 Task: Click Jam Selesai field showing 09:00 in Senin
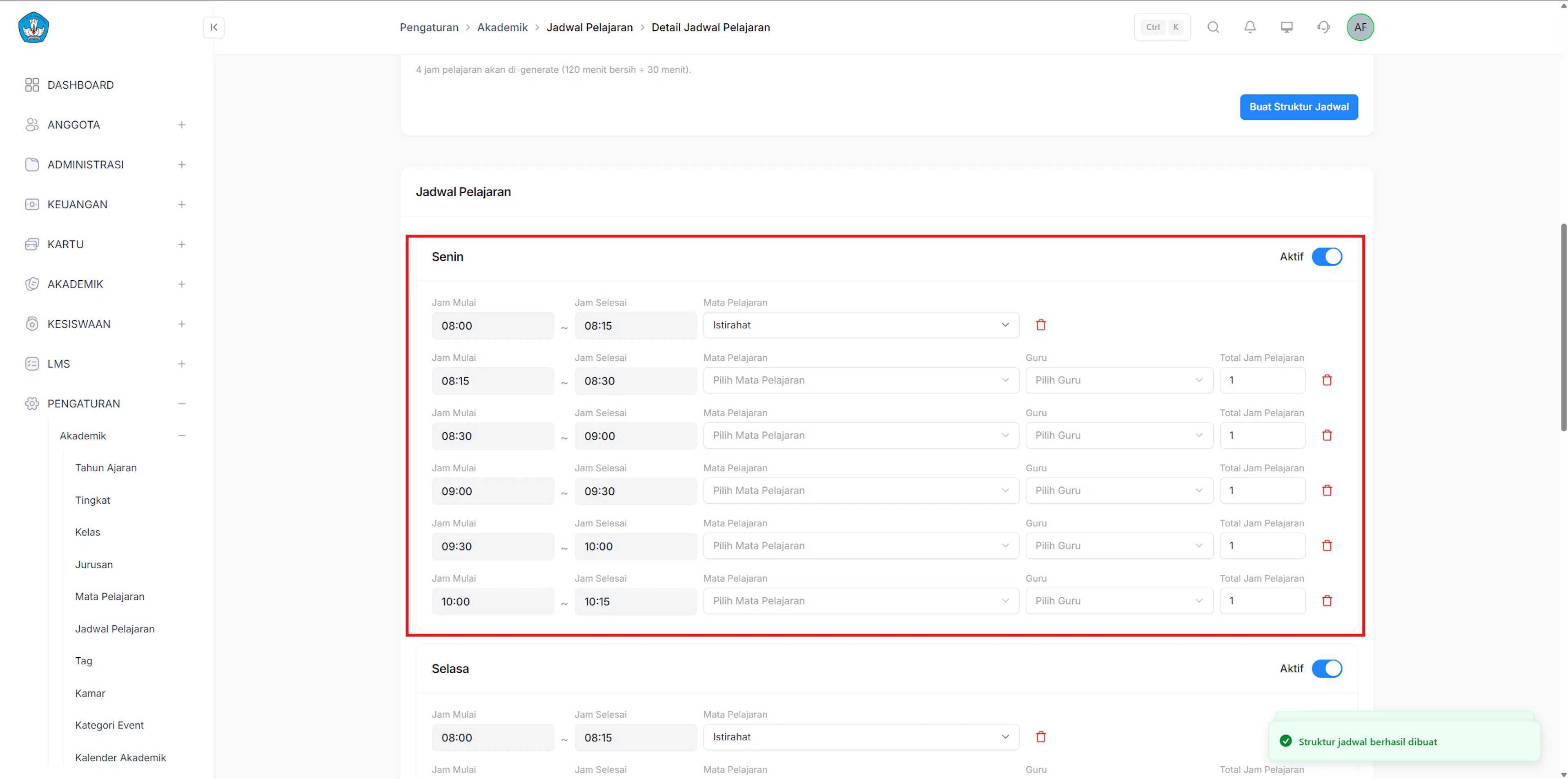click(635, 436)
